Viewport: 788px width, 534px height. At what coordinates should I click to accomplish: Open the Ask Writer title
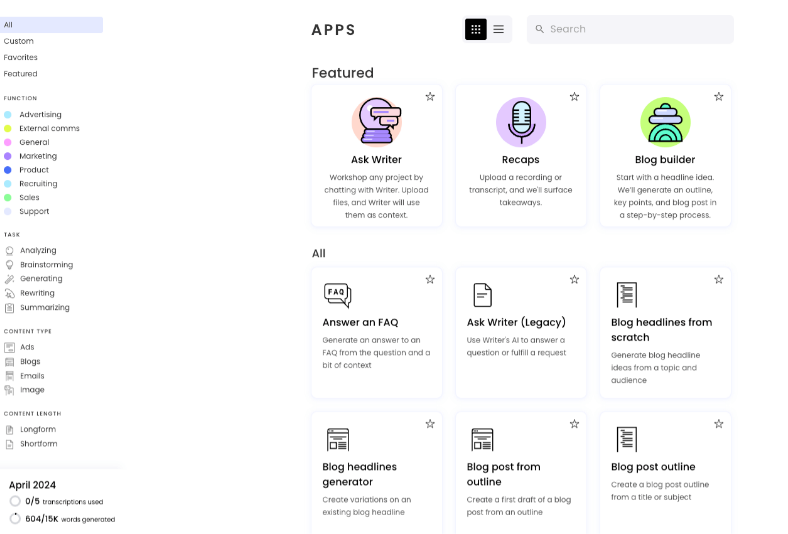pyautogui.click(x=376, y=160)
